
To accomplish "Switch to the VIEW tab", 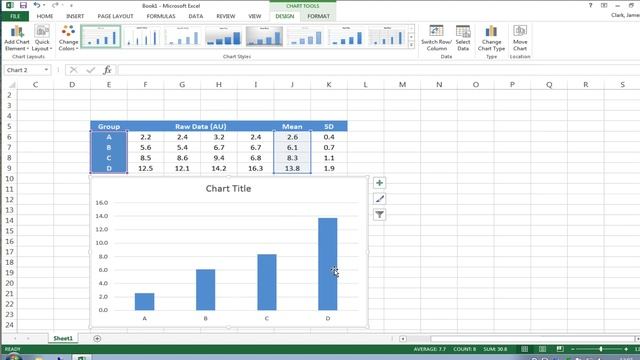I will (255, 16).
